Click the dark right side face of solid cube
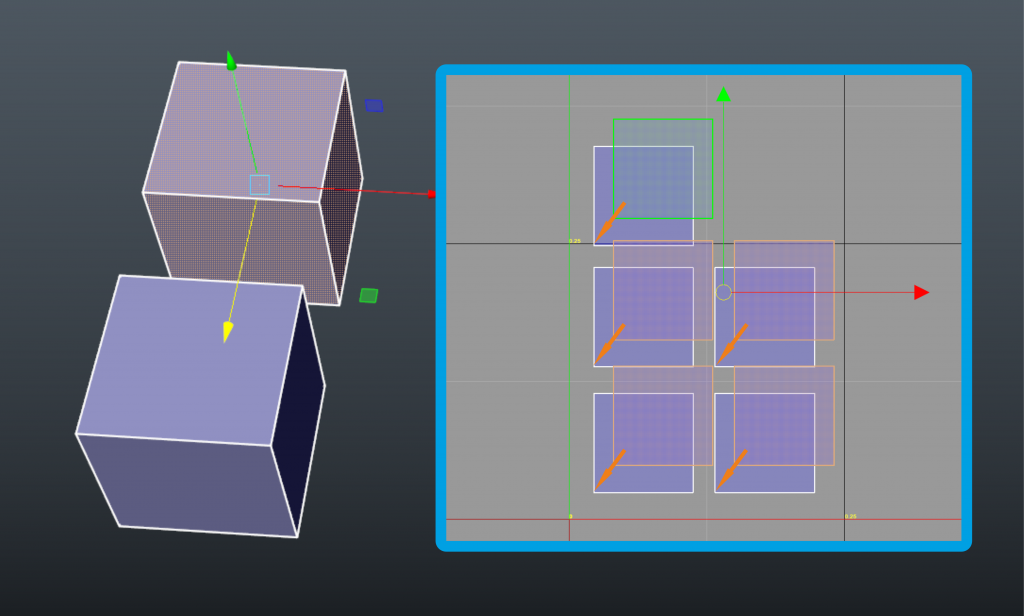The width and height of the screenshot is (1024, 616). 298,412
